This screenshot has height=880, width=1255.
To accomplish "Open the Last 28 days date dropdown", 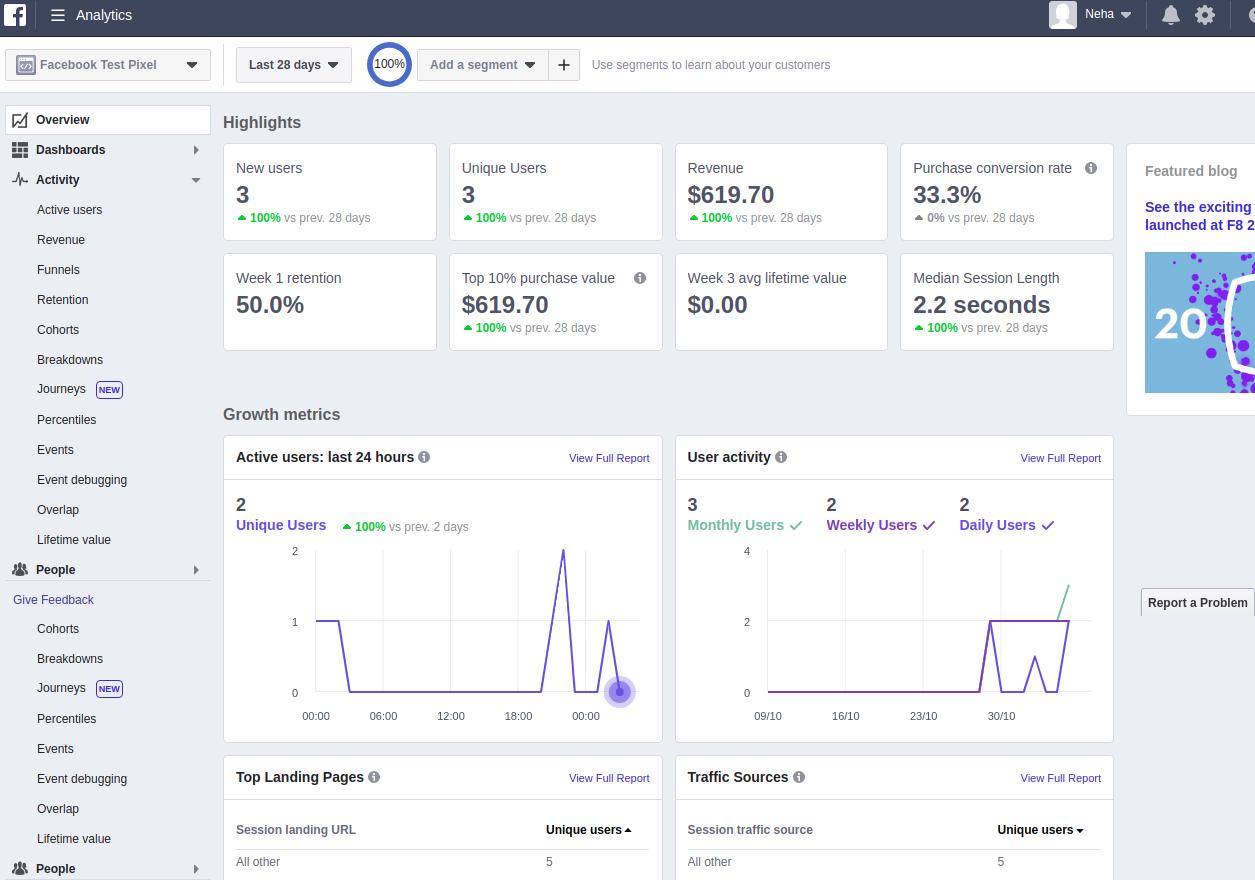I will [x=294, y=65].
